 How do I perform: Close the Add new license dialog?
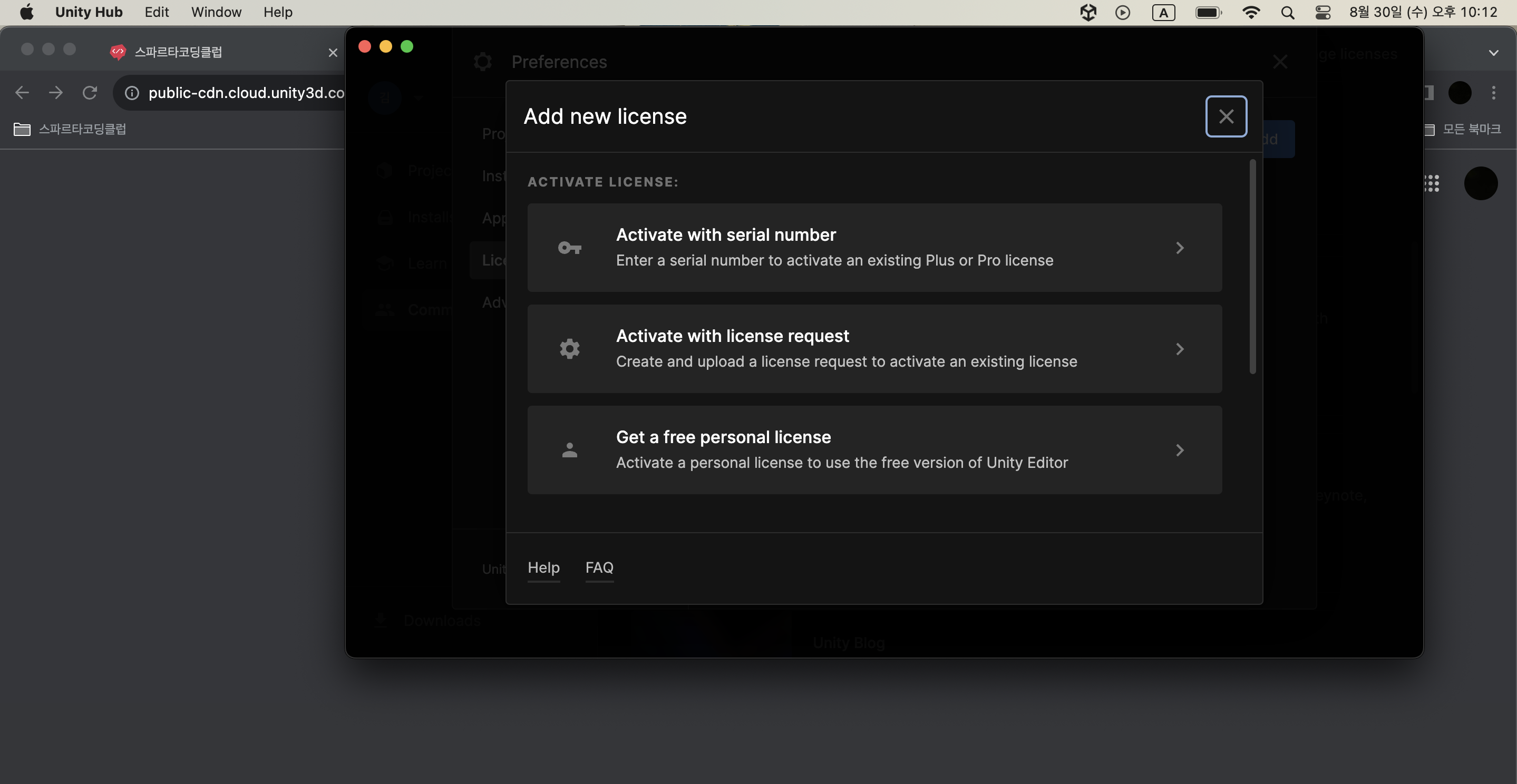[1226, 116]
